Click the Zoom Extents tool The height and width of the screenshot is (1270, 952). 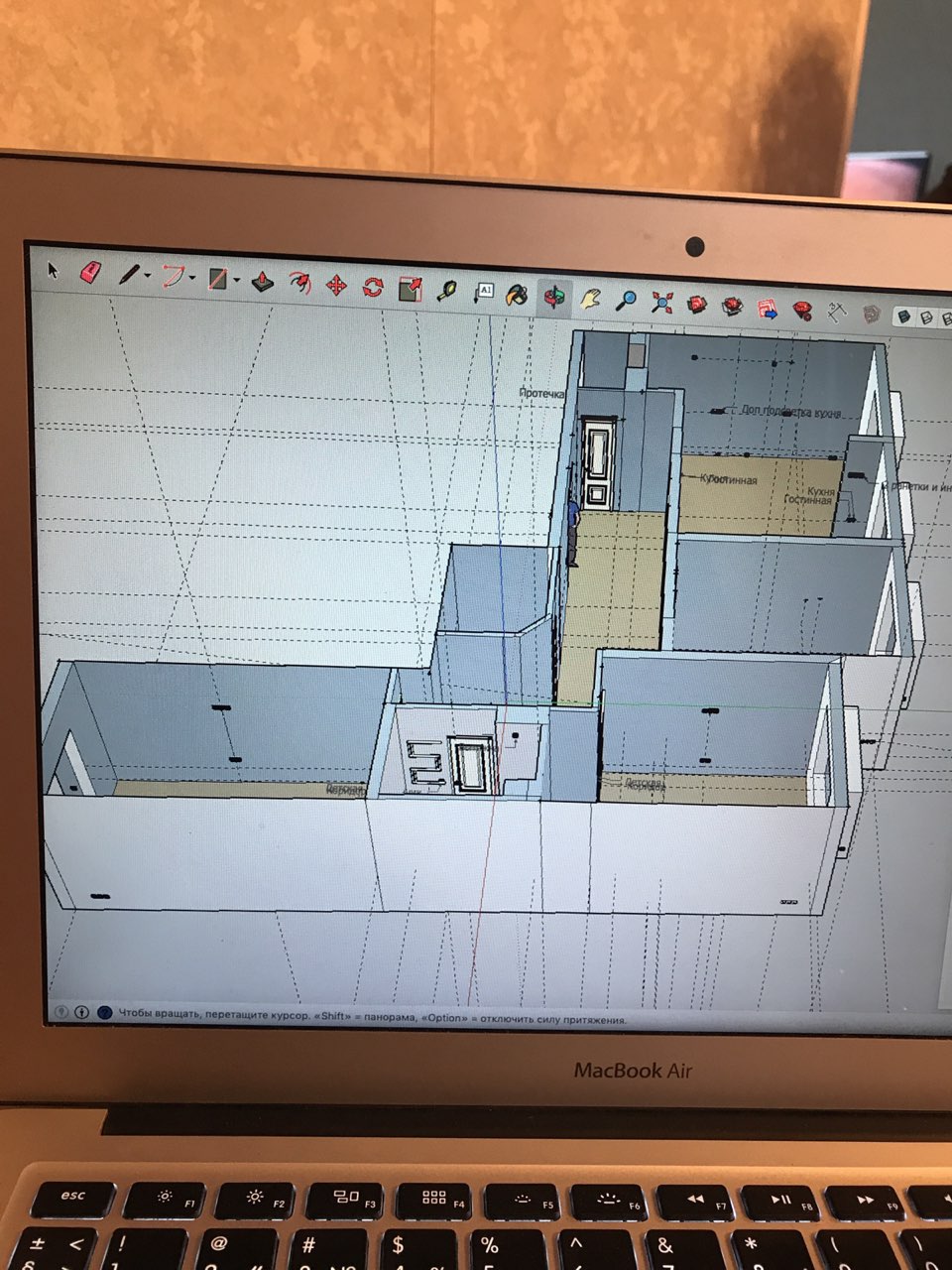[x=662, y=302]
